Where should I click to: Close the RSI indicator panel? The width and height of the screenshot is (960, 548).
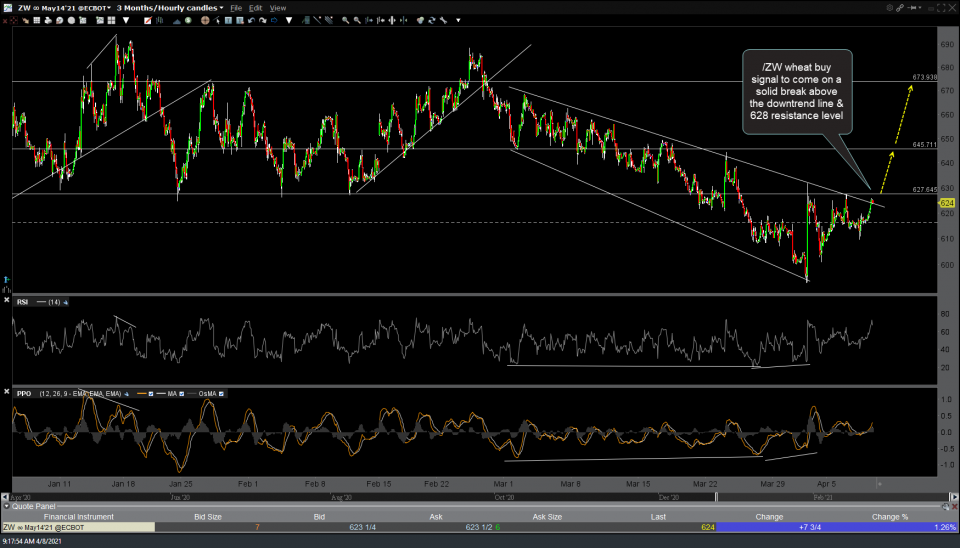point(8,300)
